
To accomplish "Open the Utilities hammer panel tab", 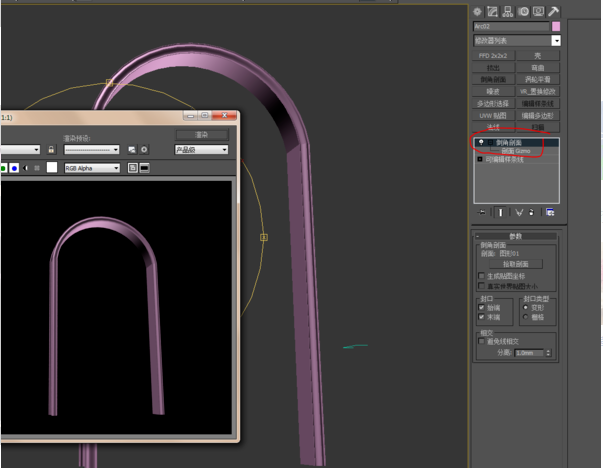I will [x=553, y=12].
